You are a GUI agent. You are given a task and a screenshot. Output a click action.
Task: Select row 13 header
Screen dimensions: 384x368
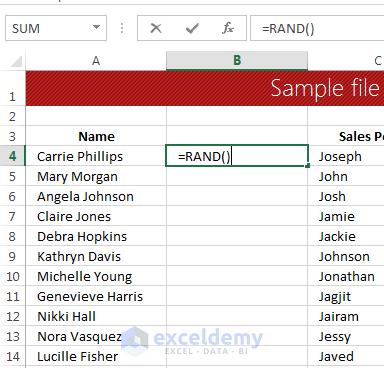pyautogui.click(x=13, y=336)
